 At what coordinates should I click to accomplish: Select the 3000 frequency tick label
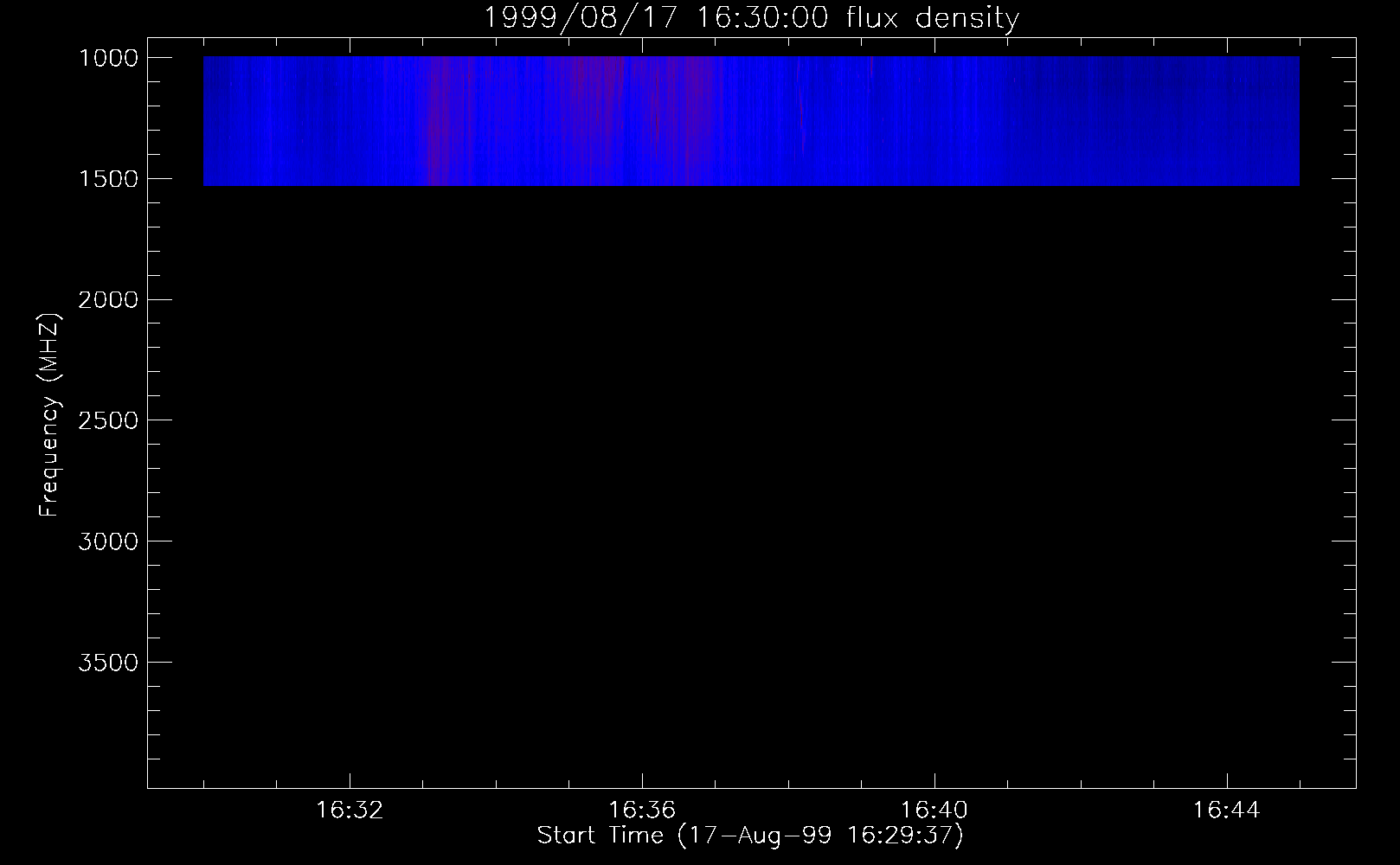tap(107, 541)
